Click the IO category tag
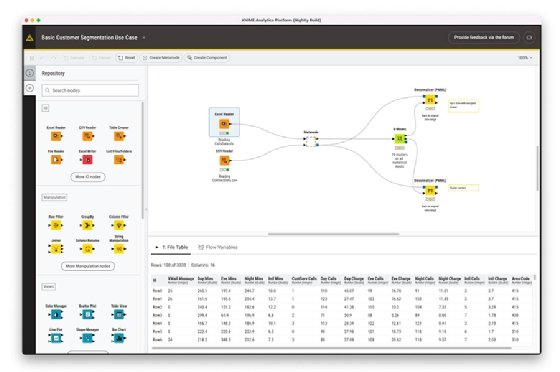The width and height of the screenshot is (560, 372). pyautogui.click(x=45, y=108)
